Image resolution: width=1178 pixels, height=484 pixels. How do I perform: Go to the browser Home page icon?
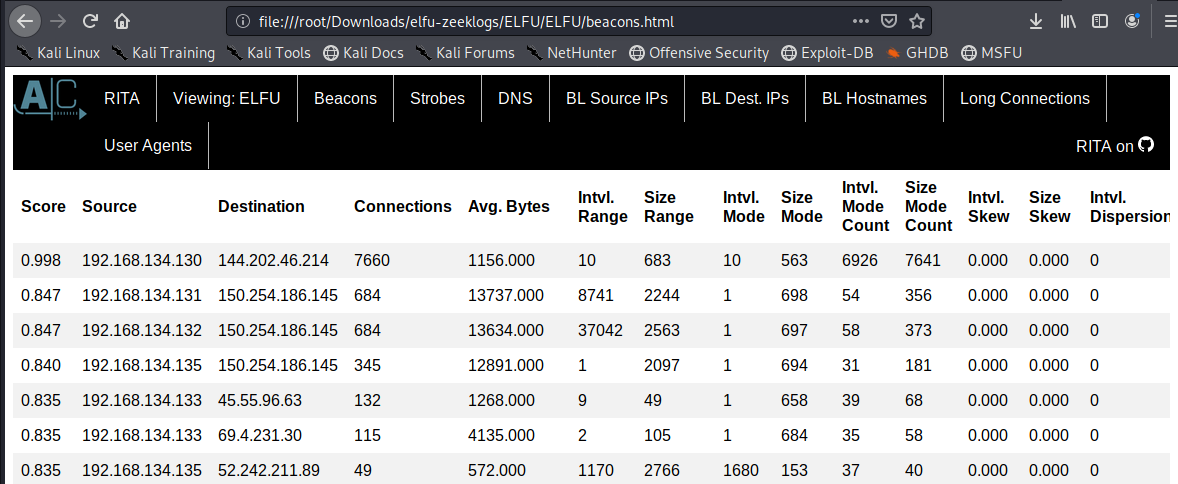[122, 21]
